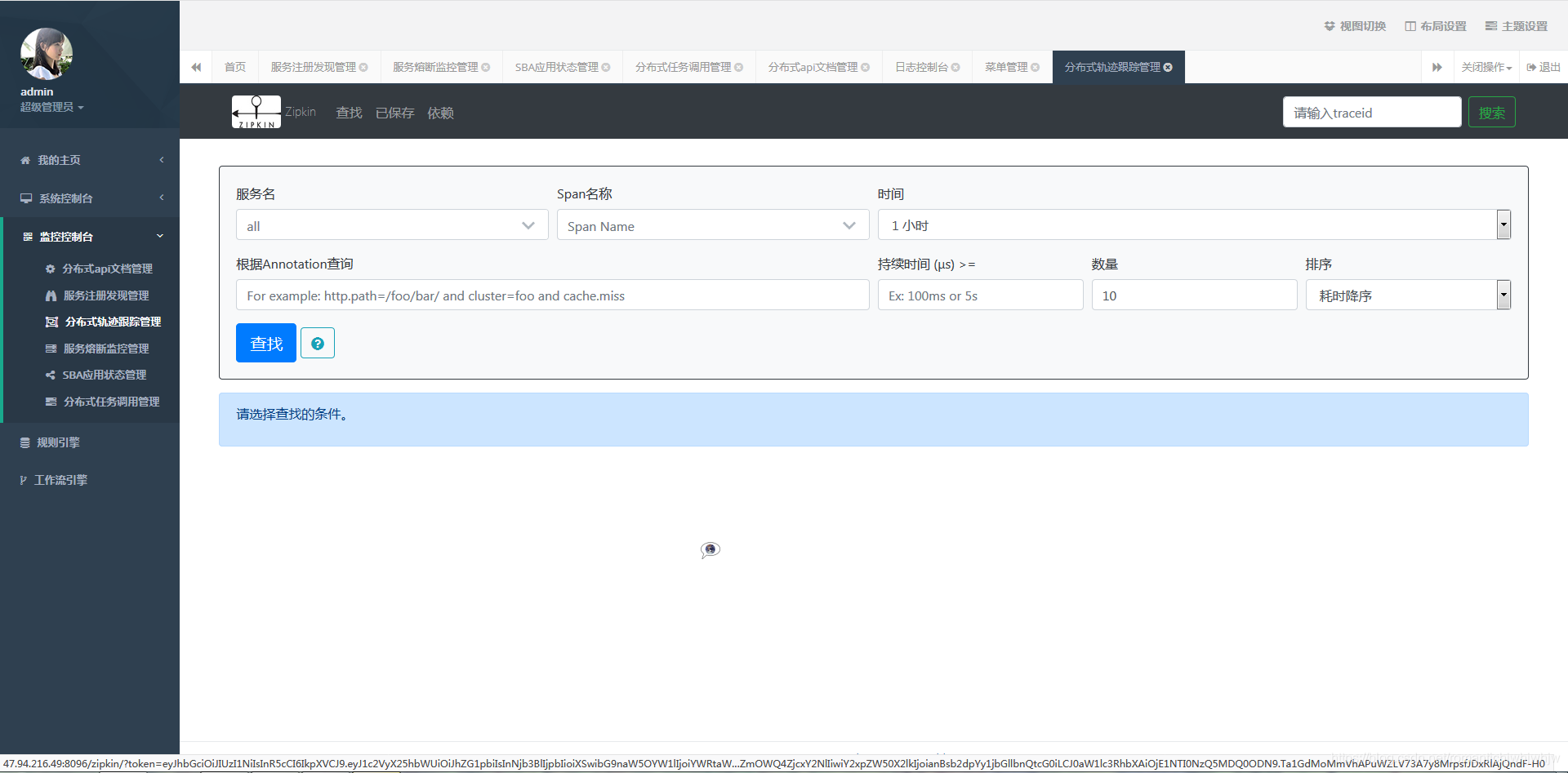Open Zipkin 已保存 nav link
Screen dimensions: 1568x773
tap(394, 113)
